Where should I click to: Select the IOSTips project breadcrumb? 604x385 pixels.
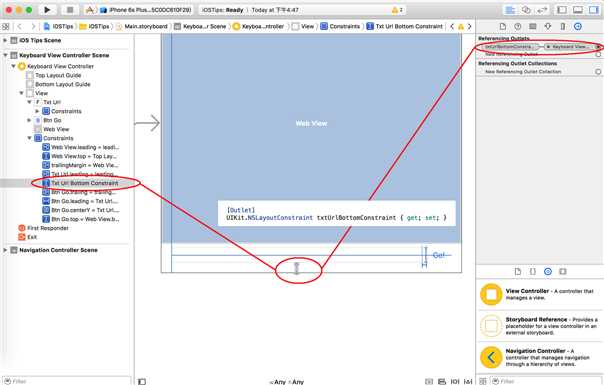coord(59,26)
